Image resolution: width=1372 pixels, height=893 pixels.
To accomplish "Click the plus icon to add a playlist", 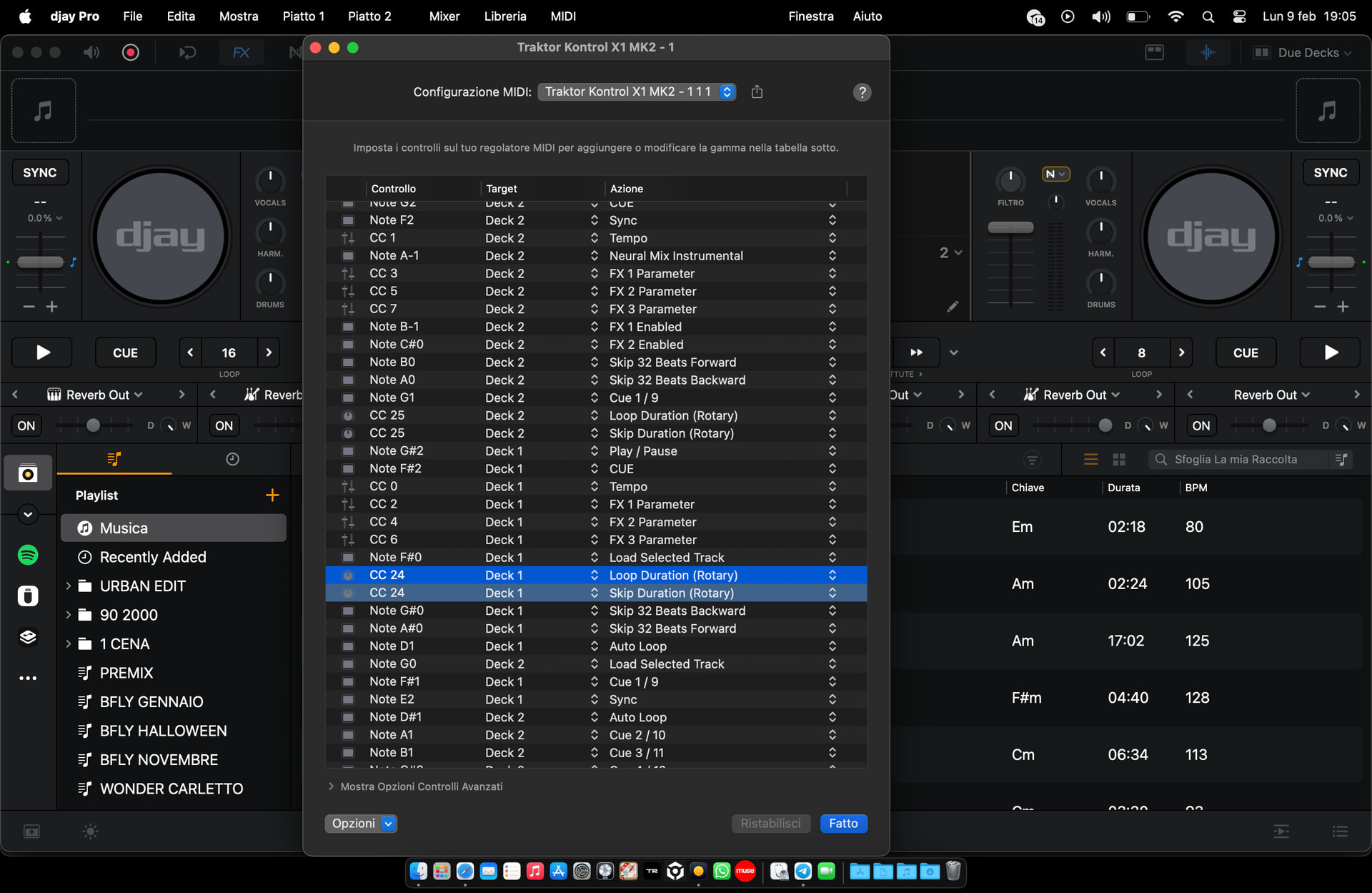I will click(272, 495).
